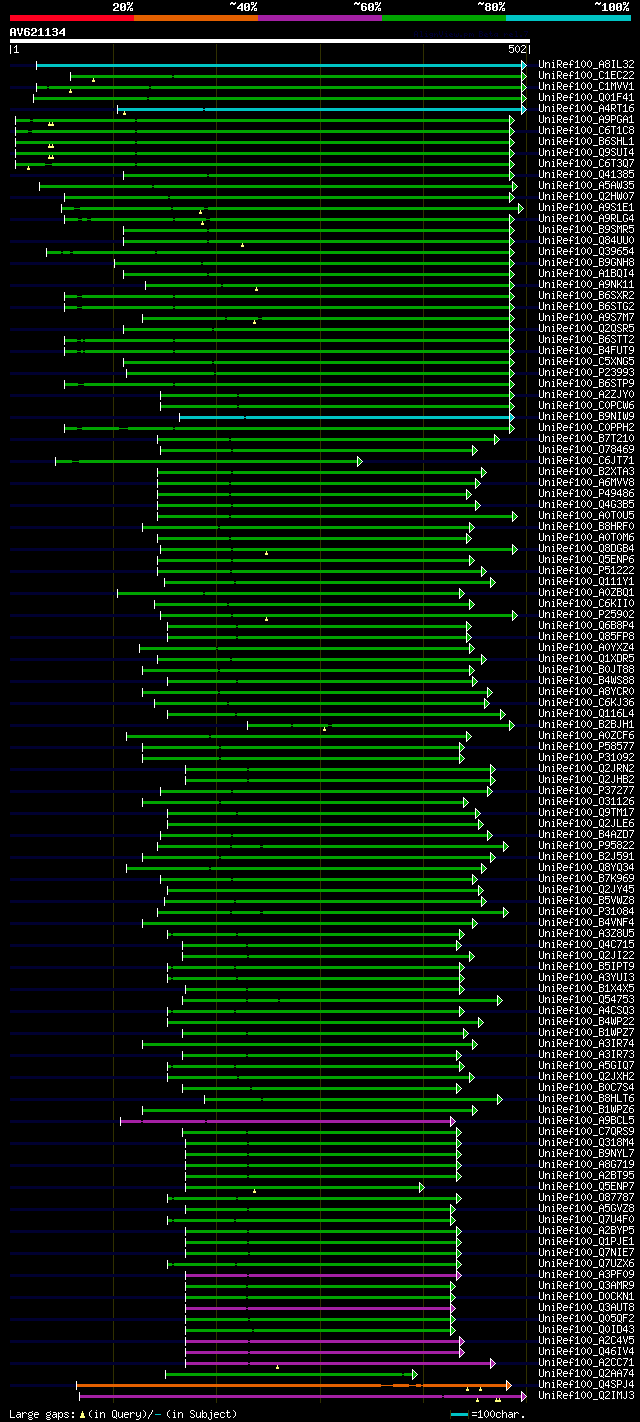Select the UniRef100_P51222 label
The image size is (640, 1422).
[586, 571]
